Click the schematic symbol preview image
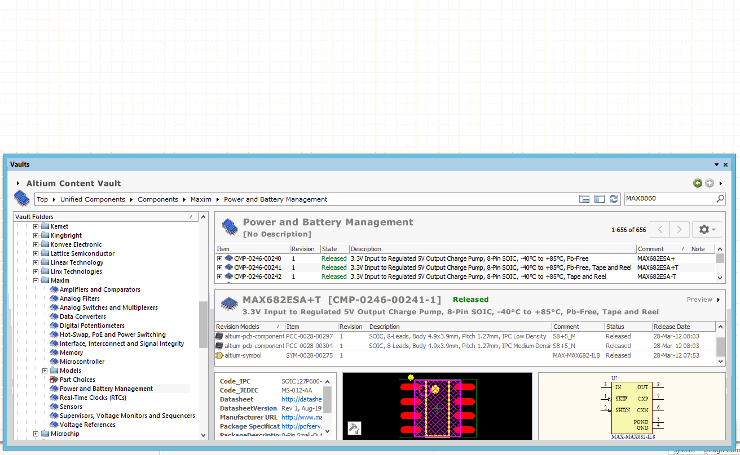This screenshot has width=740, height=455. coord(631,406)
